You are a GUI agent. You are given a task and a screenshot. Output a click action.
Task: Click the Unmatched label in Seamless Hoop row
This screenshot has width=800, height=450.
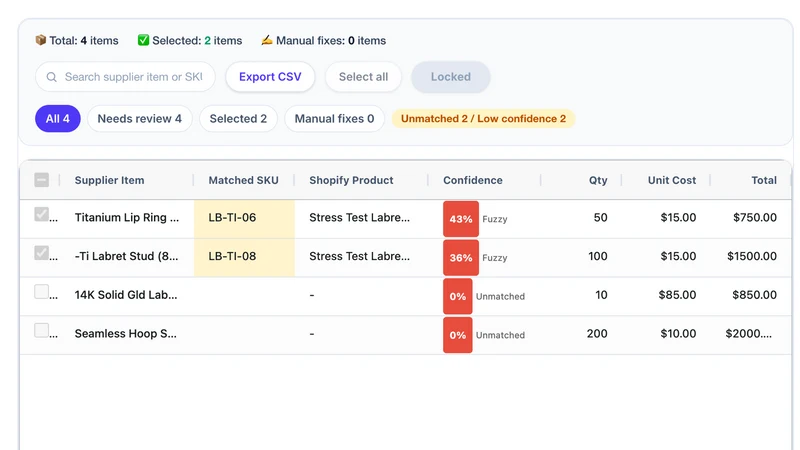(501, 335)
